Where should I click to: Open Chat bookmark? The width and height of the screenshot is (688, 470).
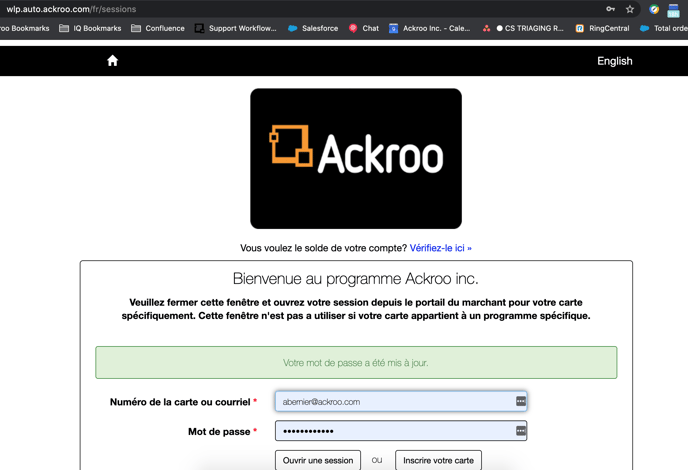(x=364, y=28)
